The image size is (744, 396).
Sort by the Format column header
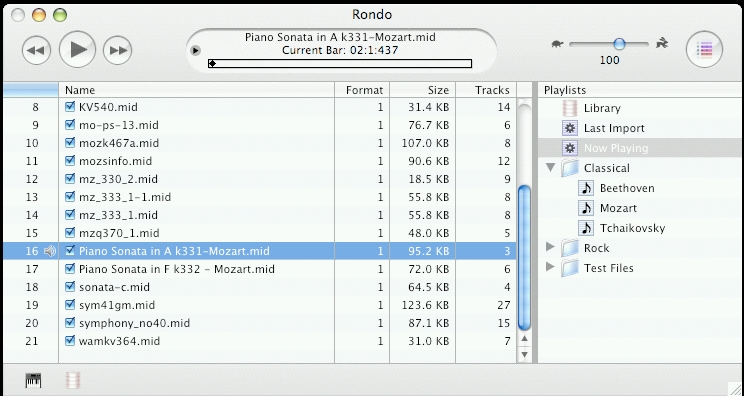362,90
